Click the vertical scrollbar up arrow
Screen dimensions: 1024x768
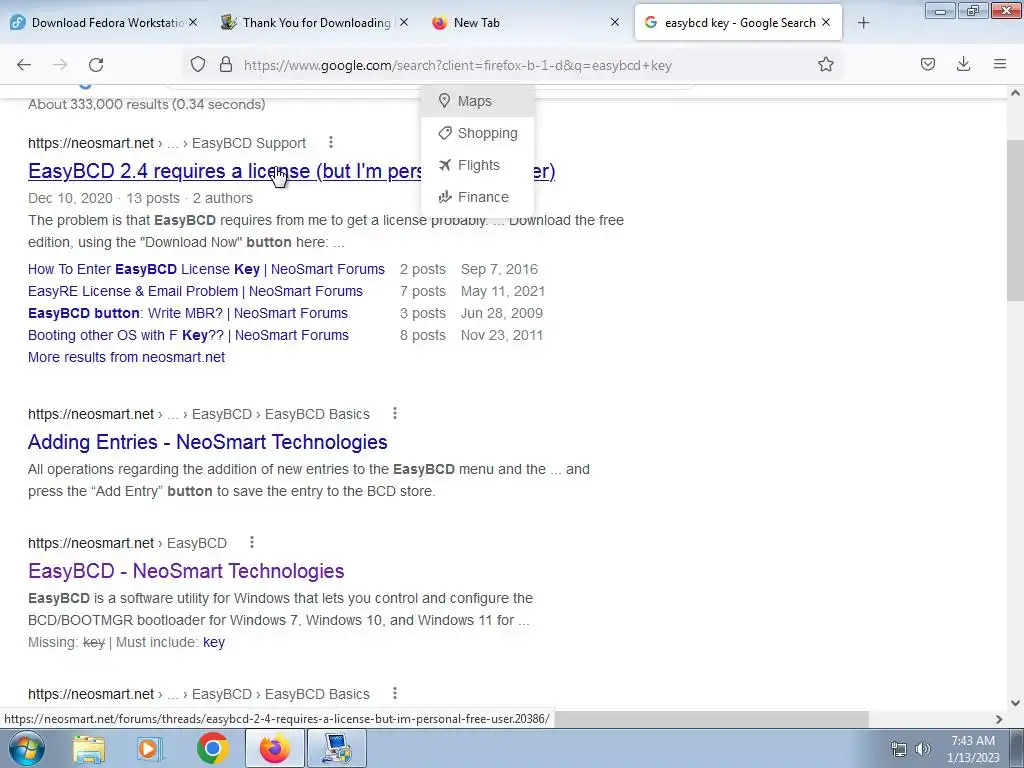pos(1015,93)
